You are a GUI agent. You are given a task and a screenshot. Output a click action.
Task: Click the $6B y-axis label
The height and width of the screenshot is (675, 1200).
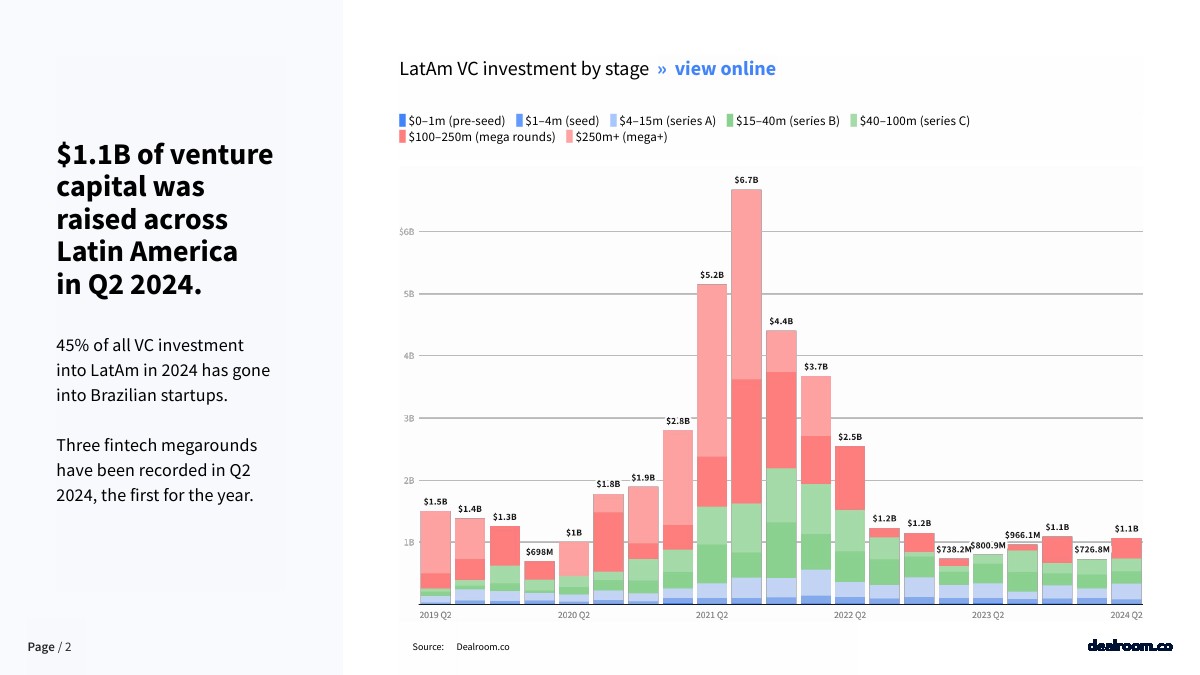pyautogui.click(x=407, y=232)
